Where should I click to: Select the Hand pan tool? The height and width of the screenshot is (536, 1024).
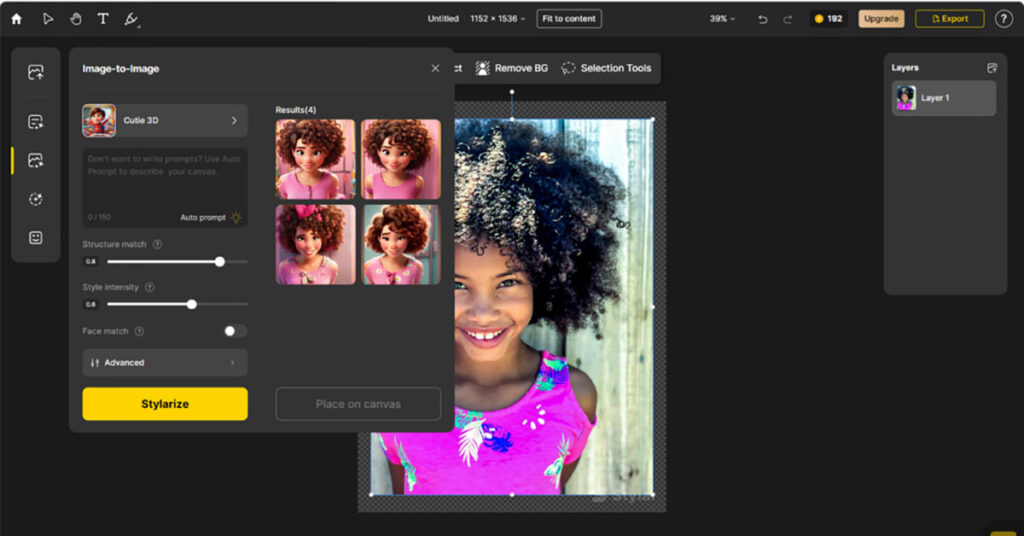[76, 19]
